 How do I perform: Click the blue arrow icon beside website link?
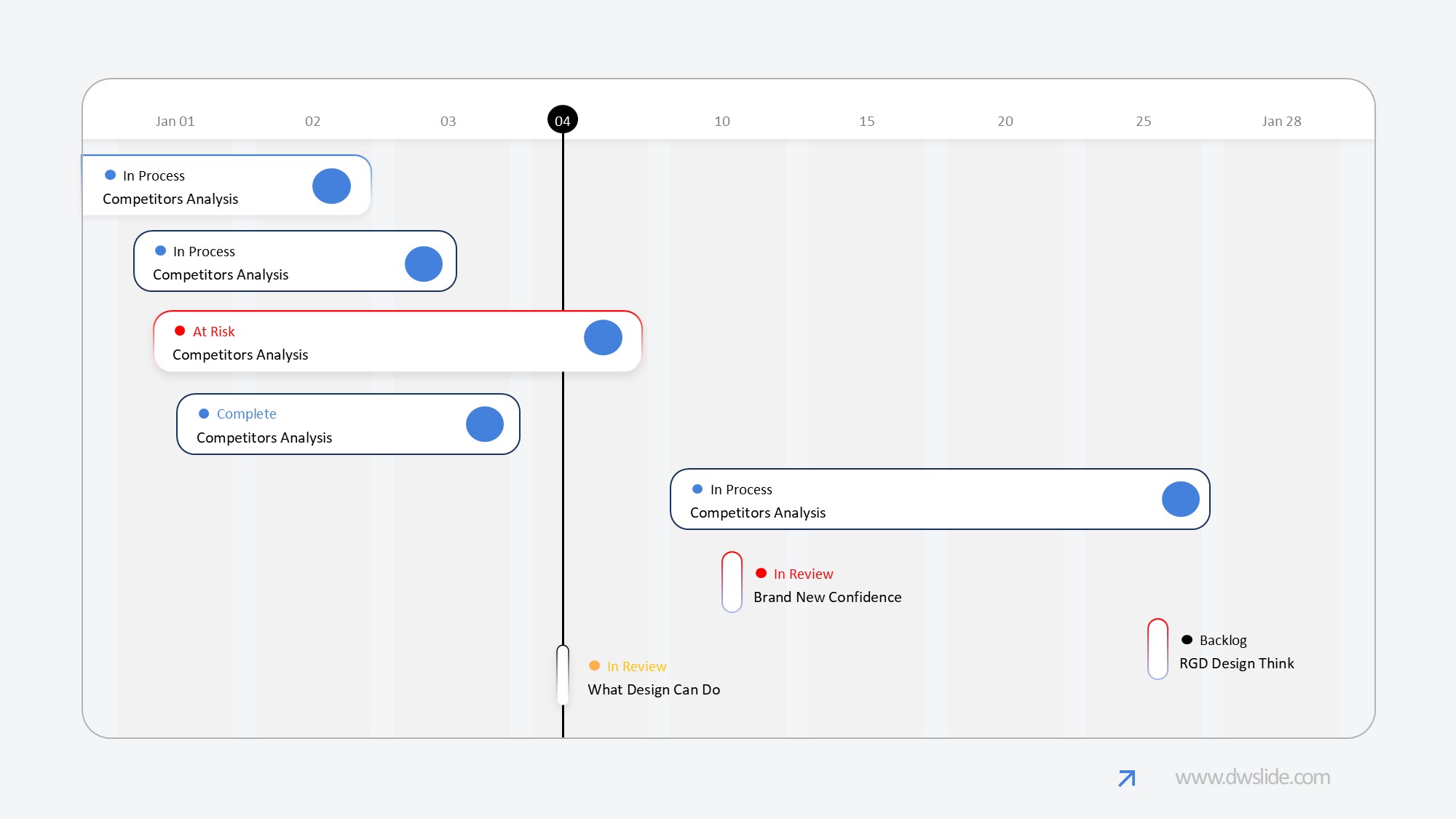pos(1126,778)
